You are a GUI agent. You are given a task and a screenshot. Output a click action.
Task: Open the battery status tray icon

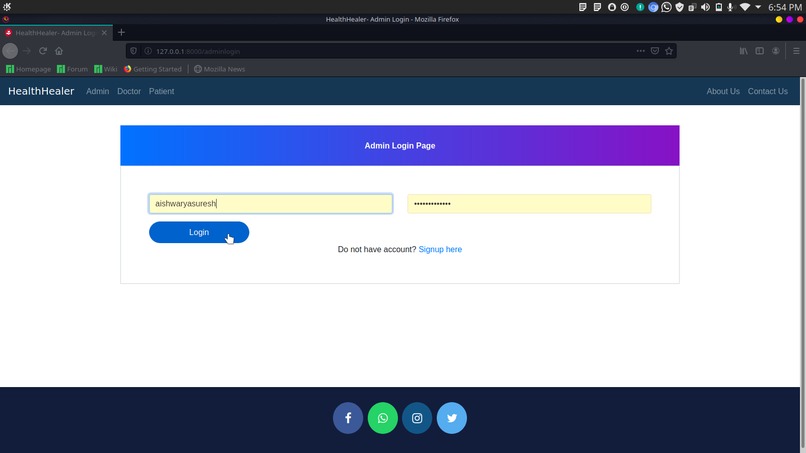[719, 7]
